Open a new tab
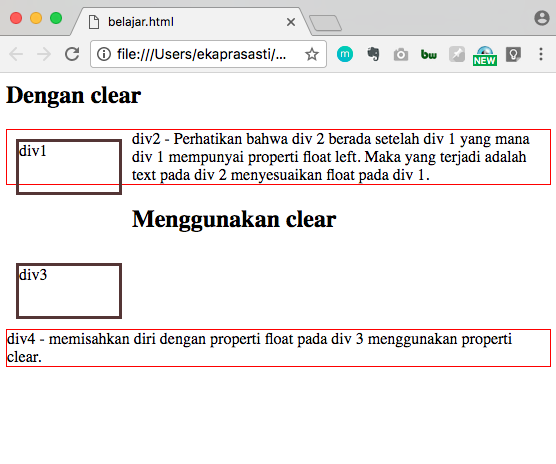This screenshot has height=464, width=556. tap(325, 23)
